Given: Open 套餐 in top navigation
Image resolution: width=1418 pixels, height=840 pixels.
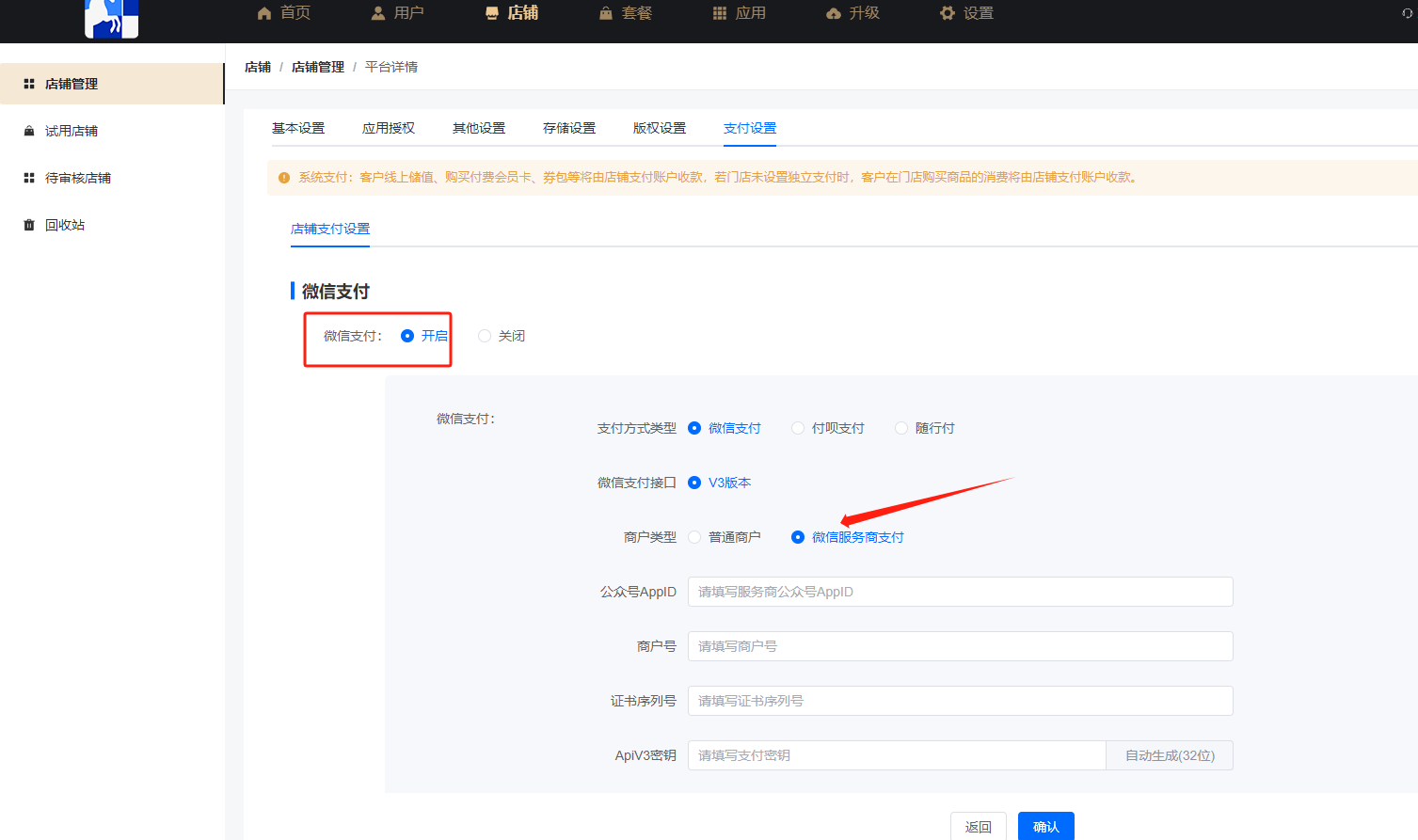Looking at the screenshot, I should pyautogui.click(x=637, y=13).
